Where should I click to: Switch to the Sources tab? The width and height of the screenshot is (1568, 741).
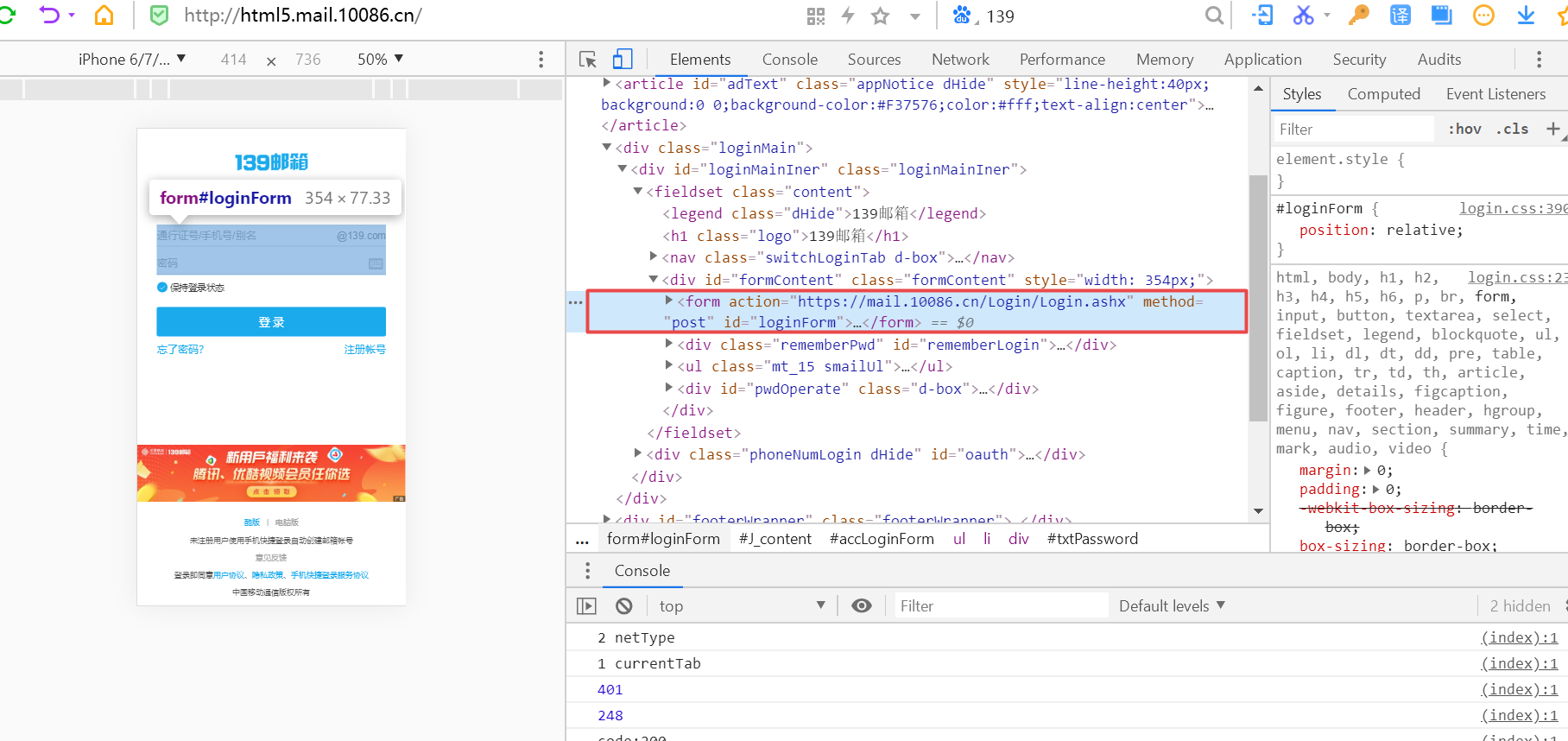874,60
